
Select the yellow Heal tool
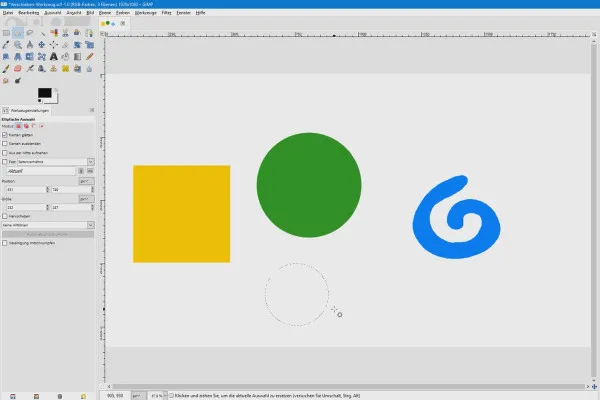coord(65,69)
